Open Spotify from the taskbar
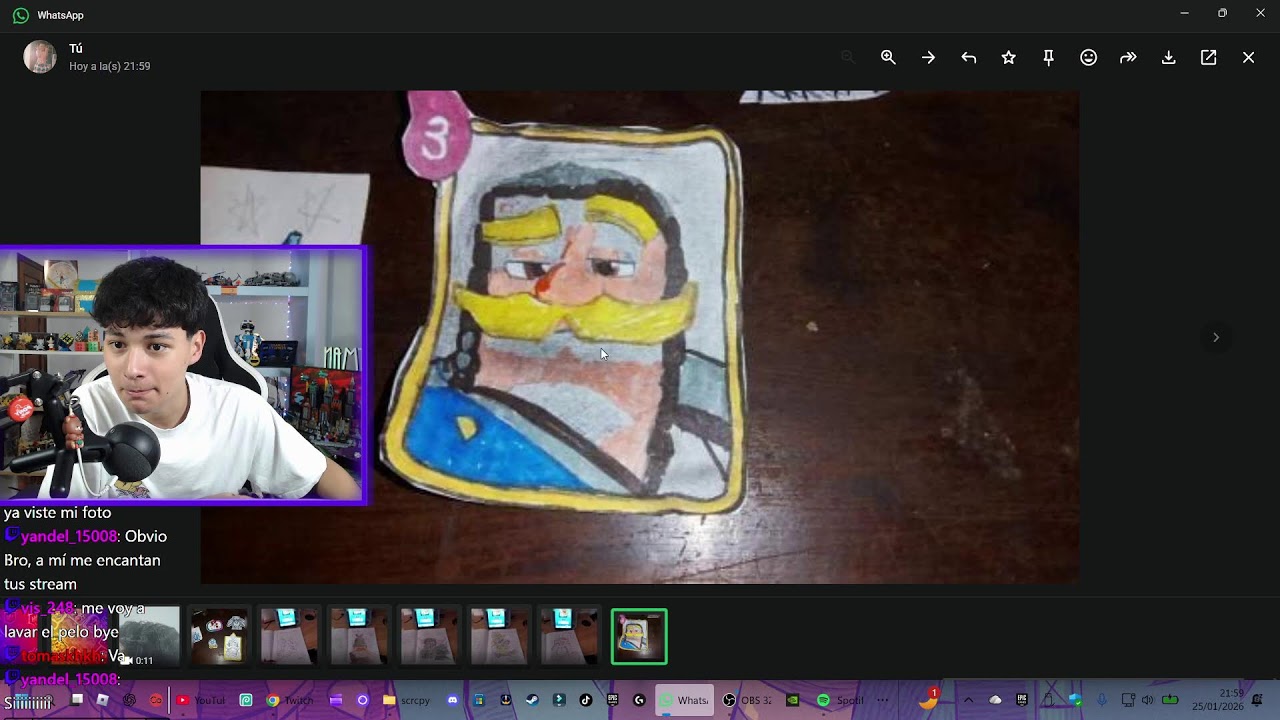 tap(841, 700)
